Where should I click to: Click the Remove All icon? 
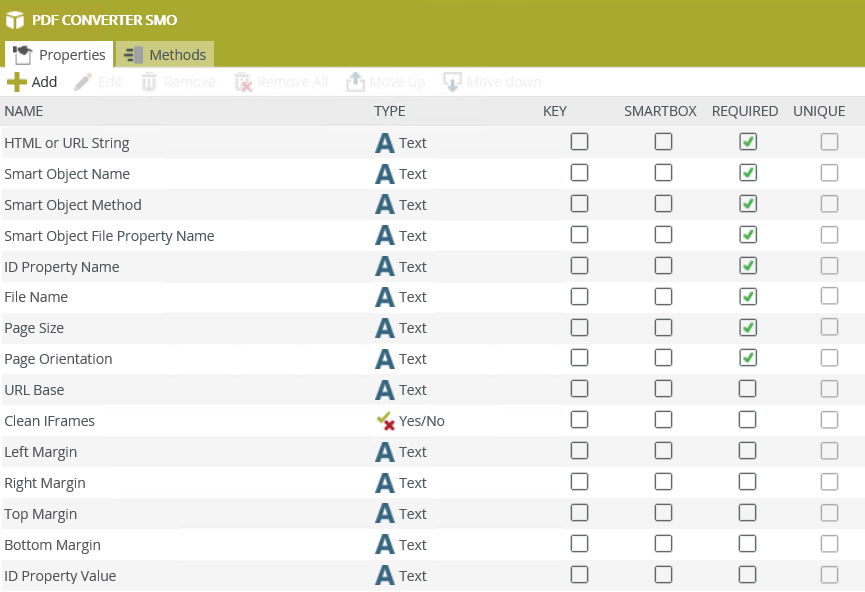[244, 82]
